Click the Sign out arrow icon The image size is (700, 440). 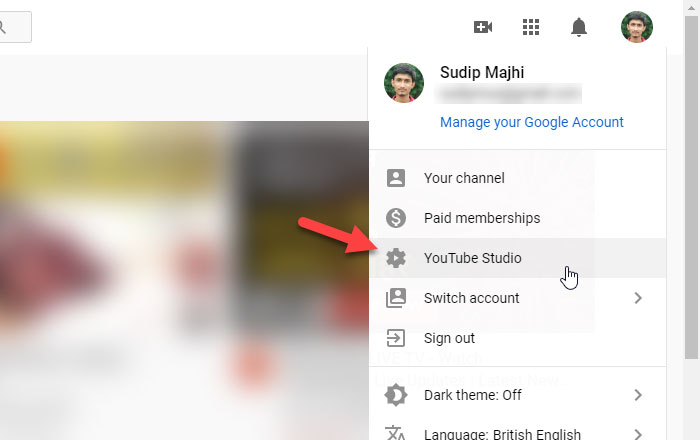tap(396, 338)
